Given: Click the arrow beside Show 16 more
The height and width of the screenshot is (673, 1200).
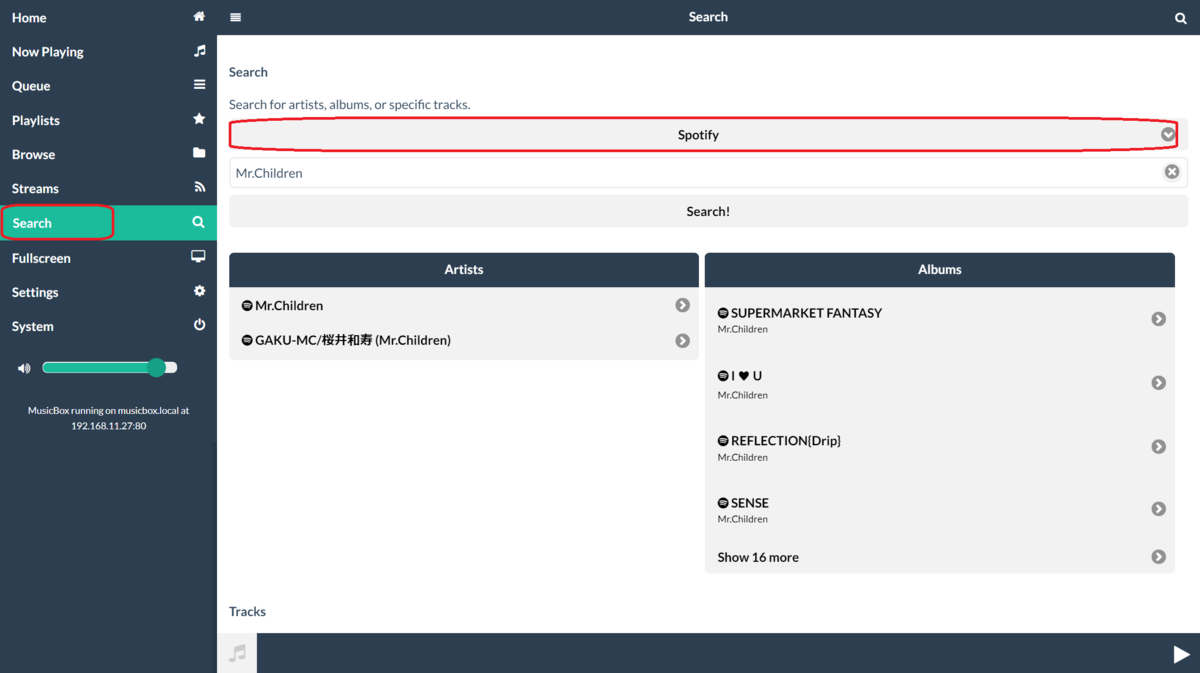Looking at the screenshot, I should pyautogui.click(x=1158, y=557).
